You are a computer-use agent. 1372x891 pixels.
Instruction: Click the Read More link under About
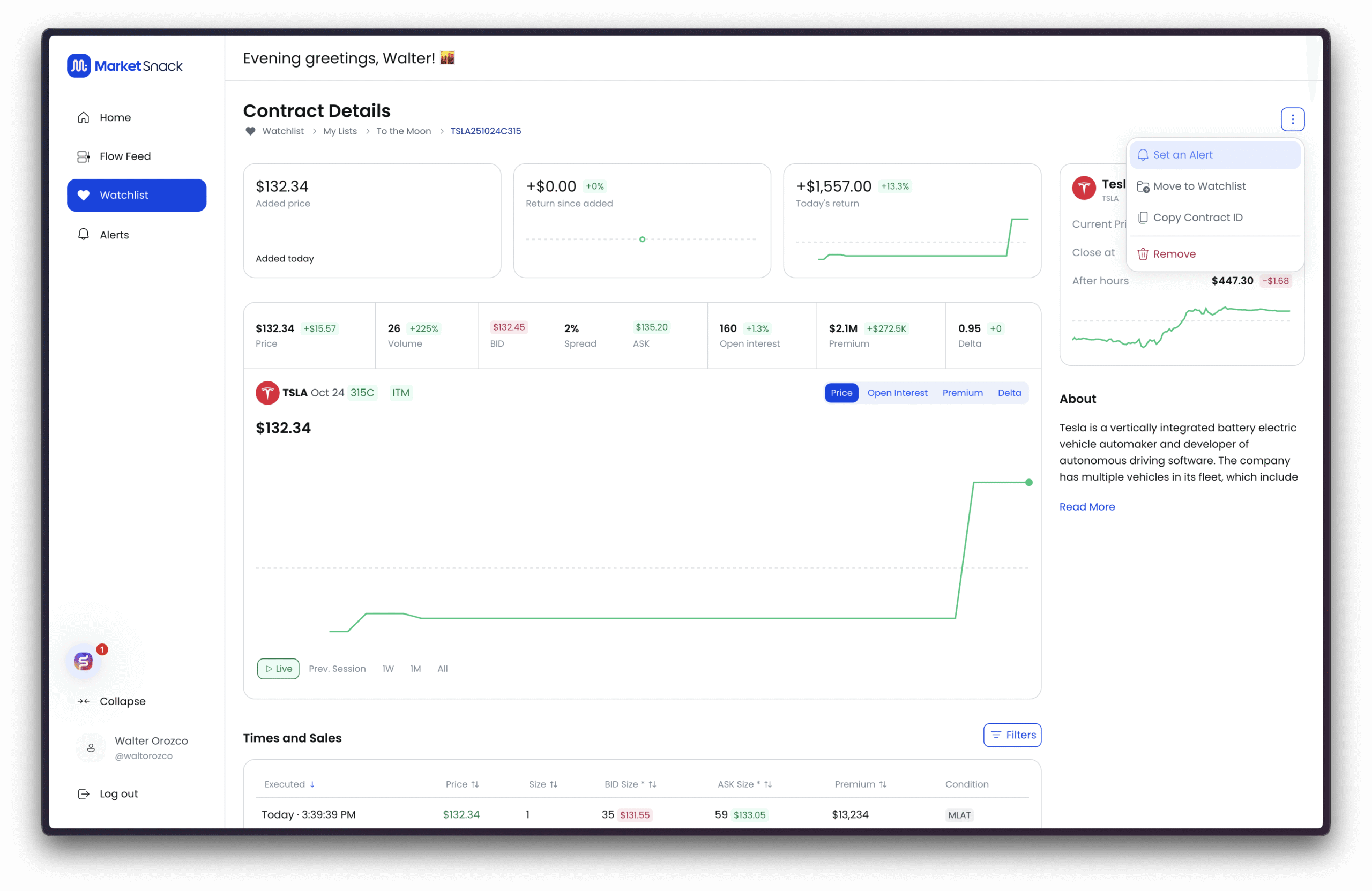[1087, 507]
